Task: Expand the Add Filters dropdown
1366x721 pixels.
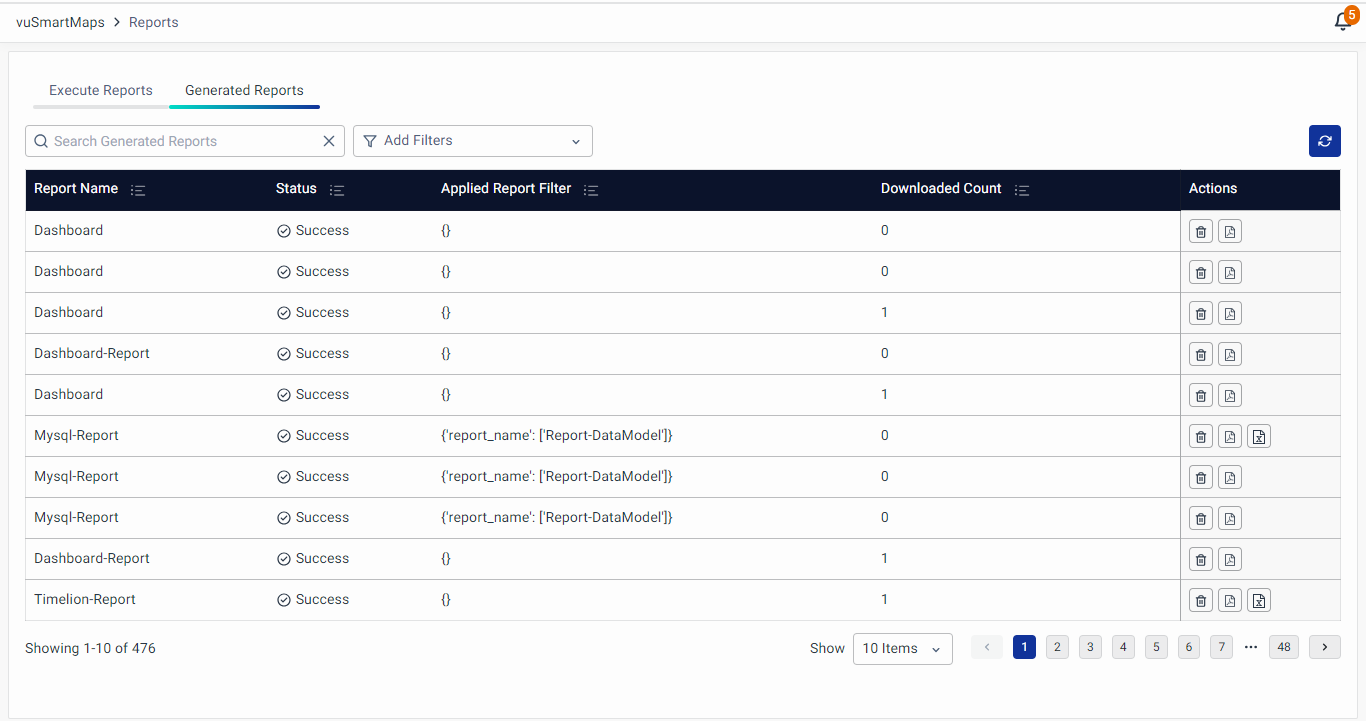Action: click(x=473, y=141)
